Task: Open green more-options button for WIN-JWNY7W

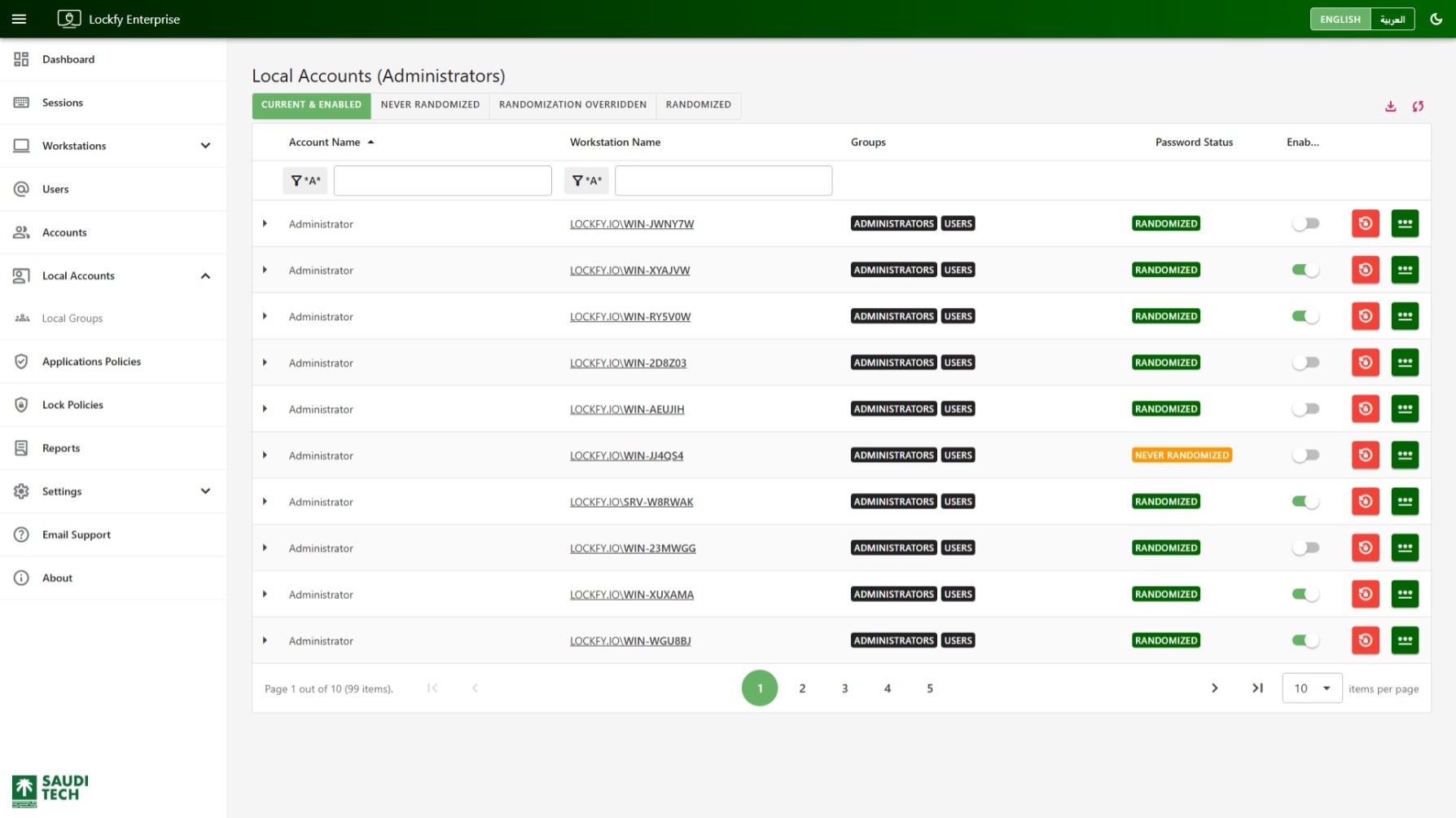Action: [1405, 223]
